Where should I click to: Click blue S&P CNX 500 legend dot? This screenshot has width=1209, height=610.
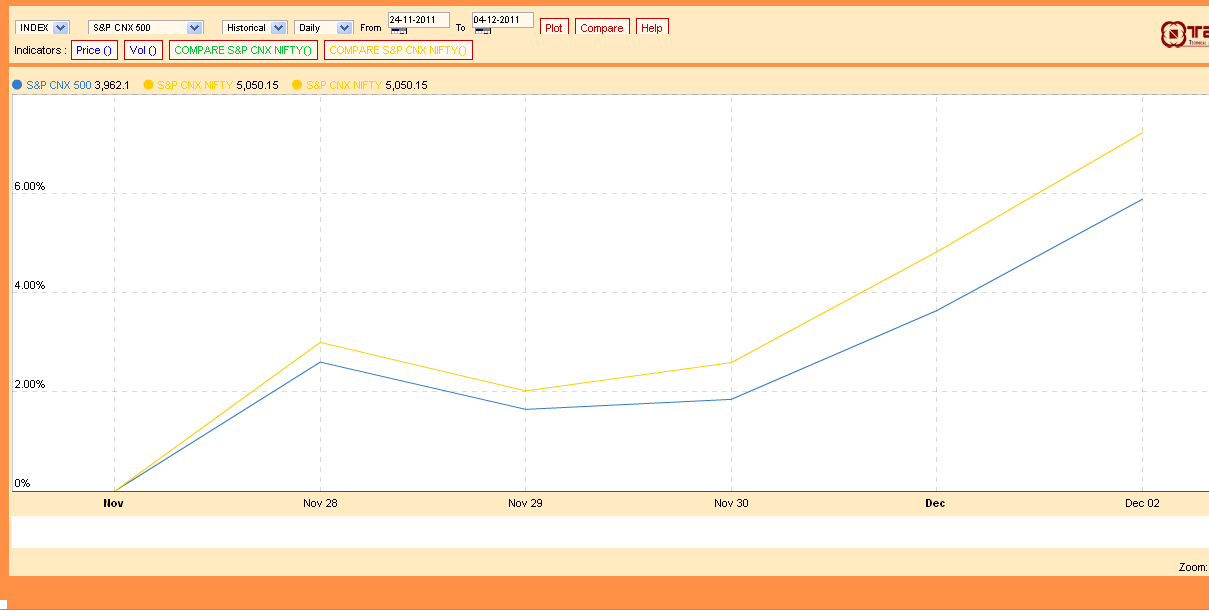point(17,85)
